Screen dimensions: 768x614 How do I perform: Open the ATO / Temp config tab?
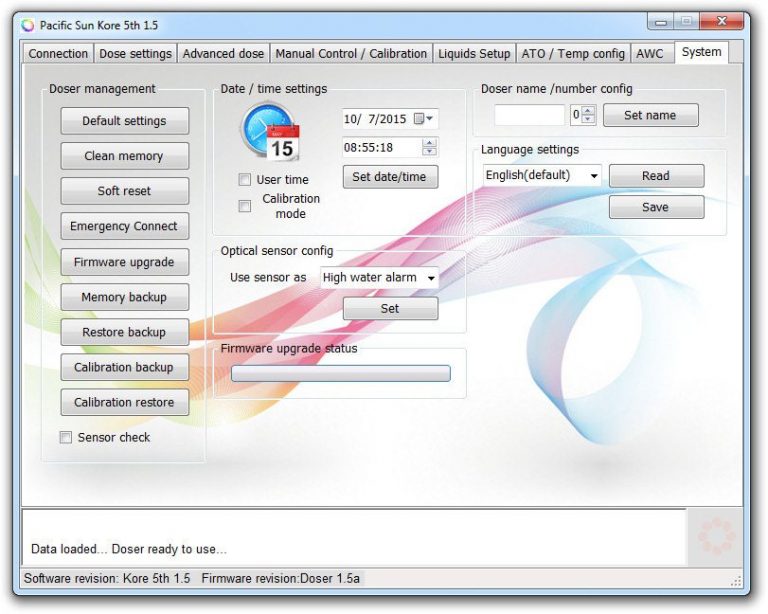pos(573,54)
